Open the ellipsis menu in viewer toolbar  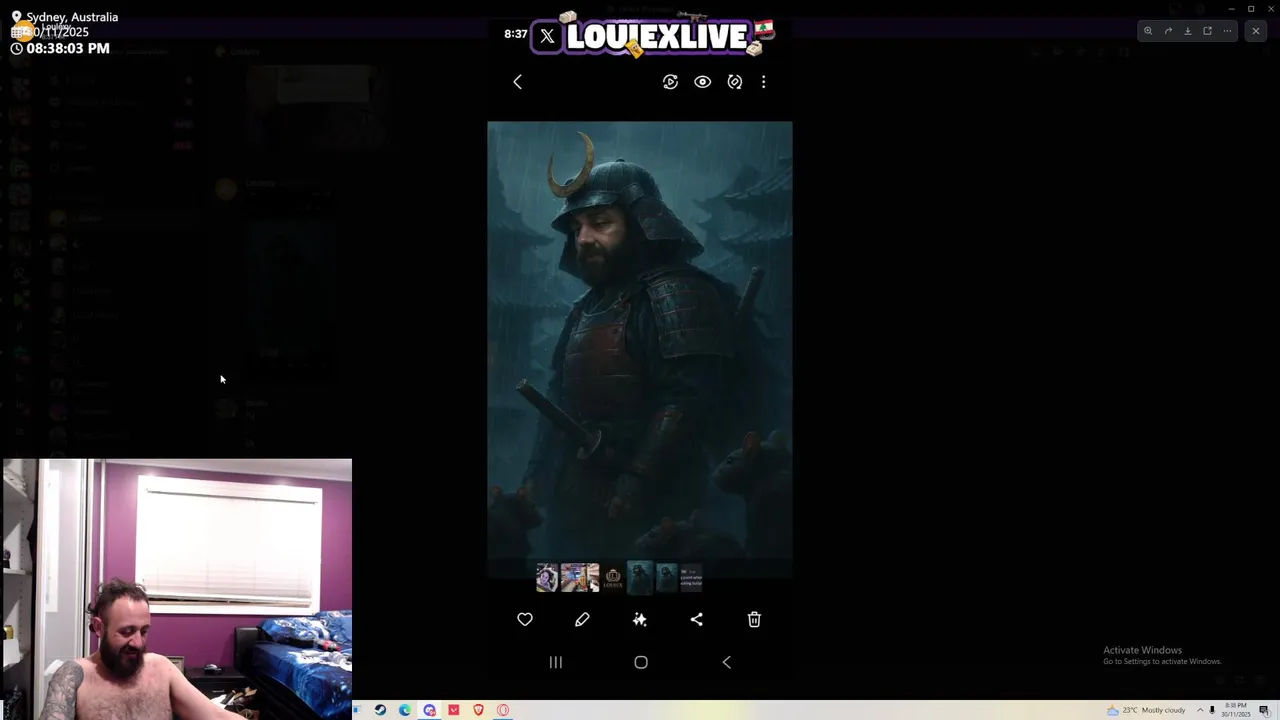pos(1227,31)
